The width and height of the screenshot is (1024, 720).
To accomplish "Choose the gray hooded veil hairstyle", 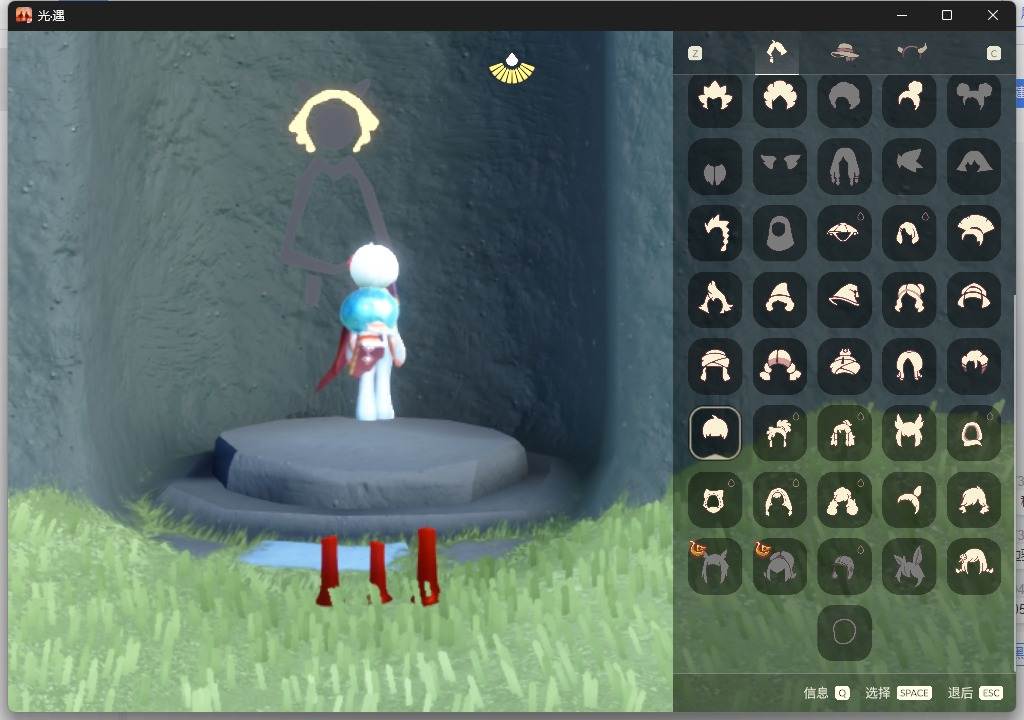I will pos(780,233).
